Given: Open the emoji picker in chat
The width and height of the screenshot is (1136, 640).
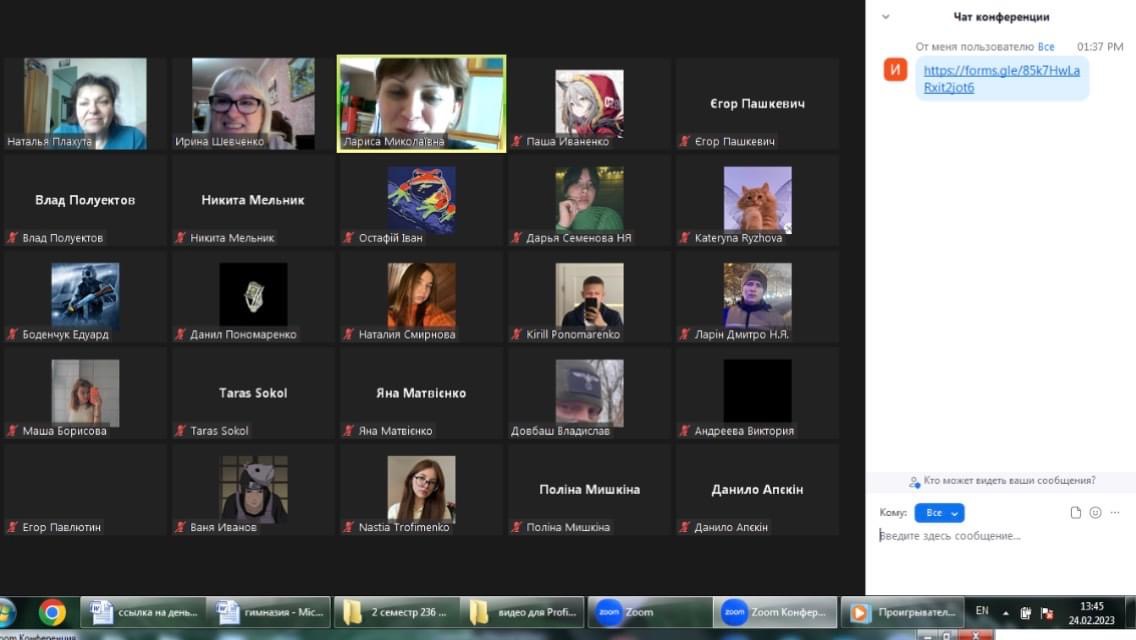Looking at the screenshot, I should click(x=1095, y=513).
